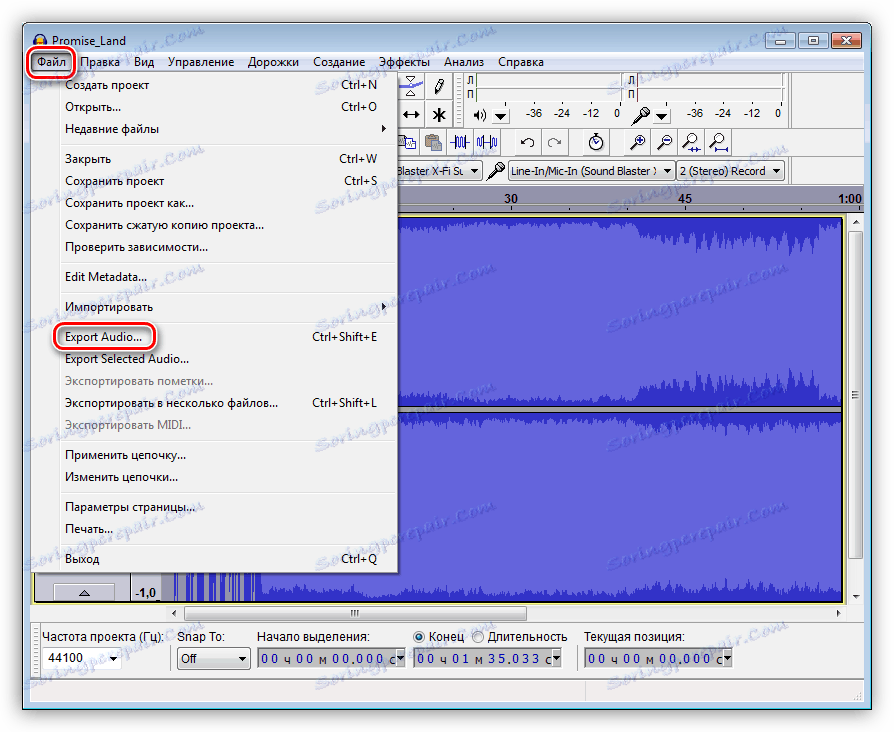Select the Multi-Tool mode
894x732 pixels.
tap(438, 113)
